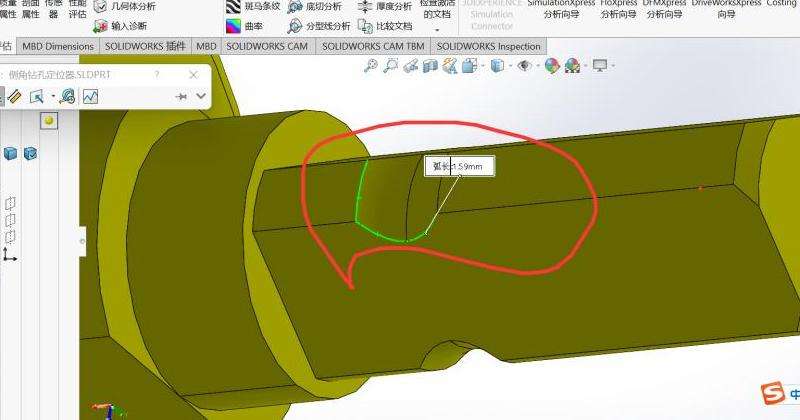The image size is (800, 420).
Task: Open Geometry Analysis (几何体分析) tool
Action: 125,6
